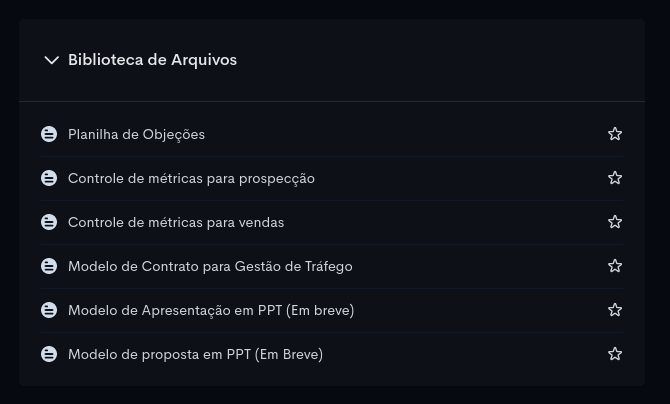Star the Modelo de Apresentação em PPT file
The image size is (670, 404).
pos(615,310)
